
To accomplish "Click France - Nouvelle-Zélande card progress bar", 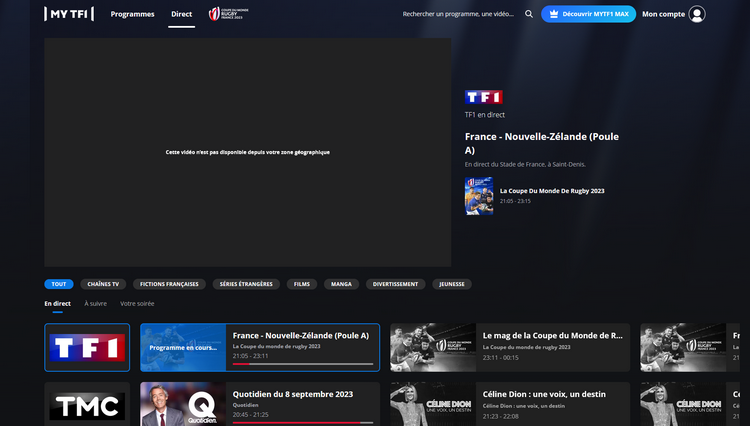I will click(x=303, y=364).
